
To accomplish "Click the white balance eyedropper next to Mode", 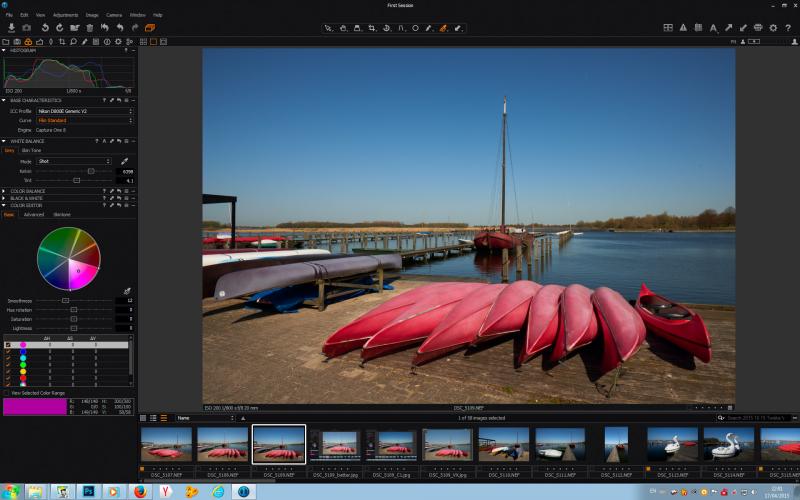I will (124, 161).
